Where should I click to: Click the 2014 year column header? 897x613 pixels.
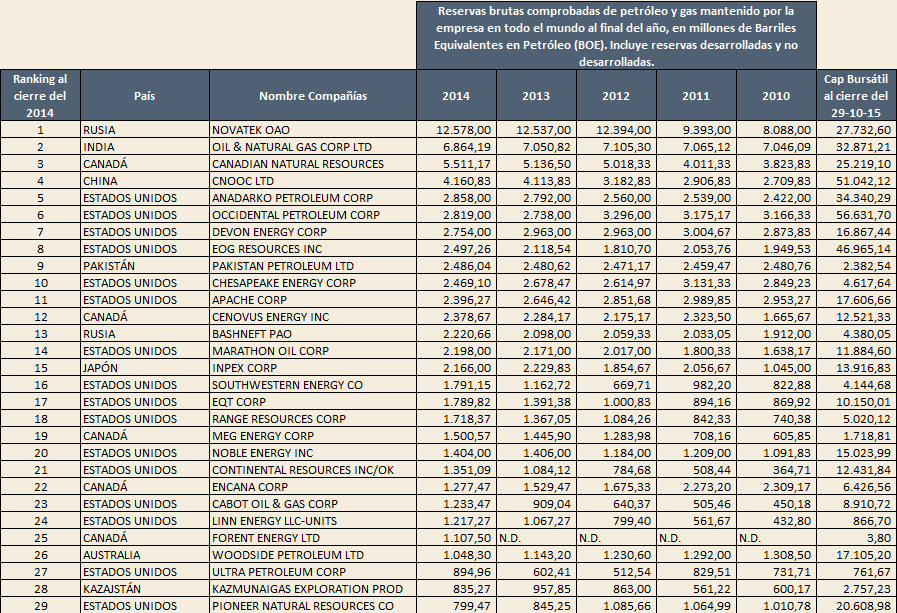(456, 95)
